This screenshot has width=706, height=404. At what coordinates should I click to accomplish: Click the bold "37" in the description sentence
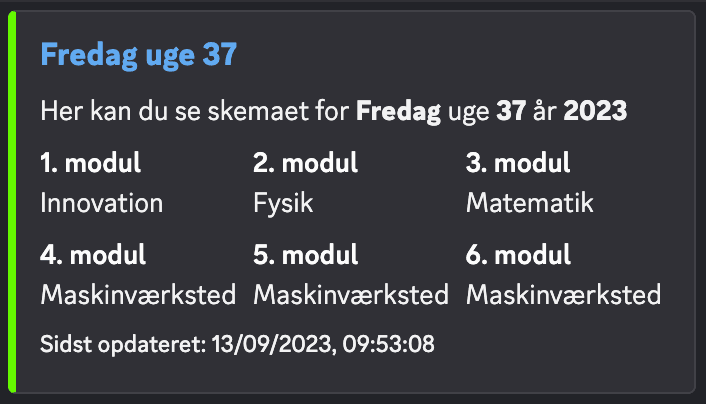(510, 111)
